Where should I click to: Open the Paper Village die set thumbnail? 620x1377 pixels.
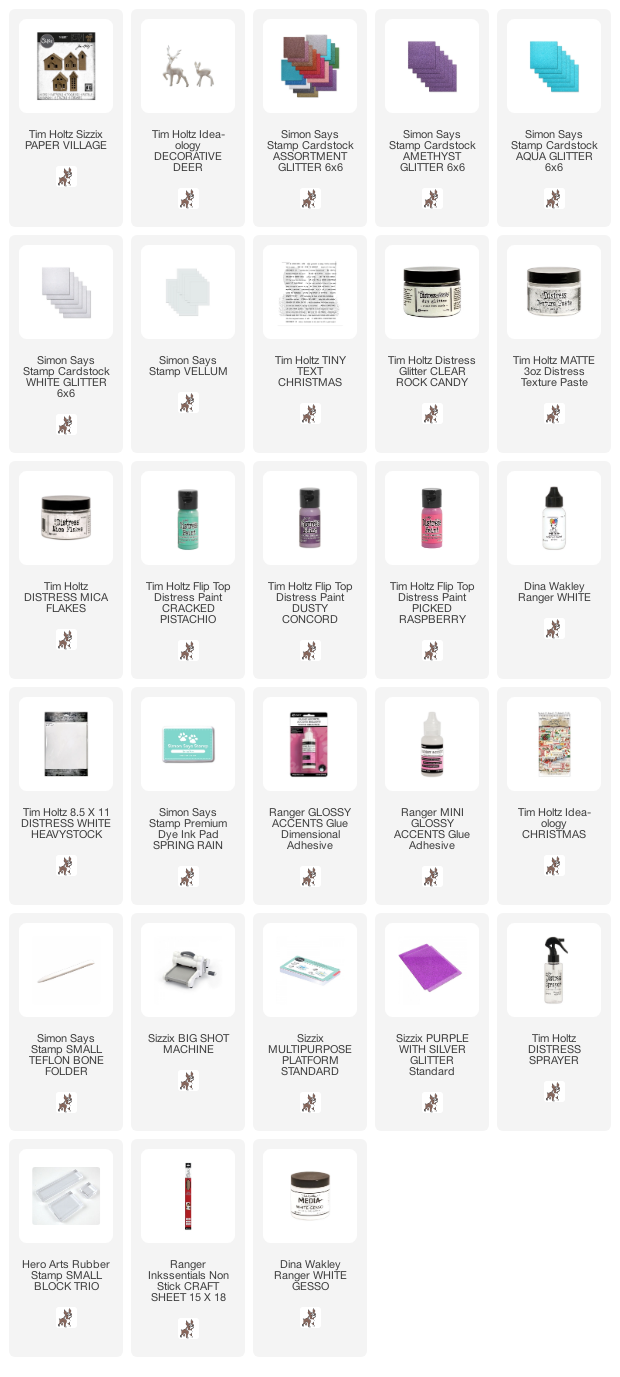66,66
